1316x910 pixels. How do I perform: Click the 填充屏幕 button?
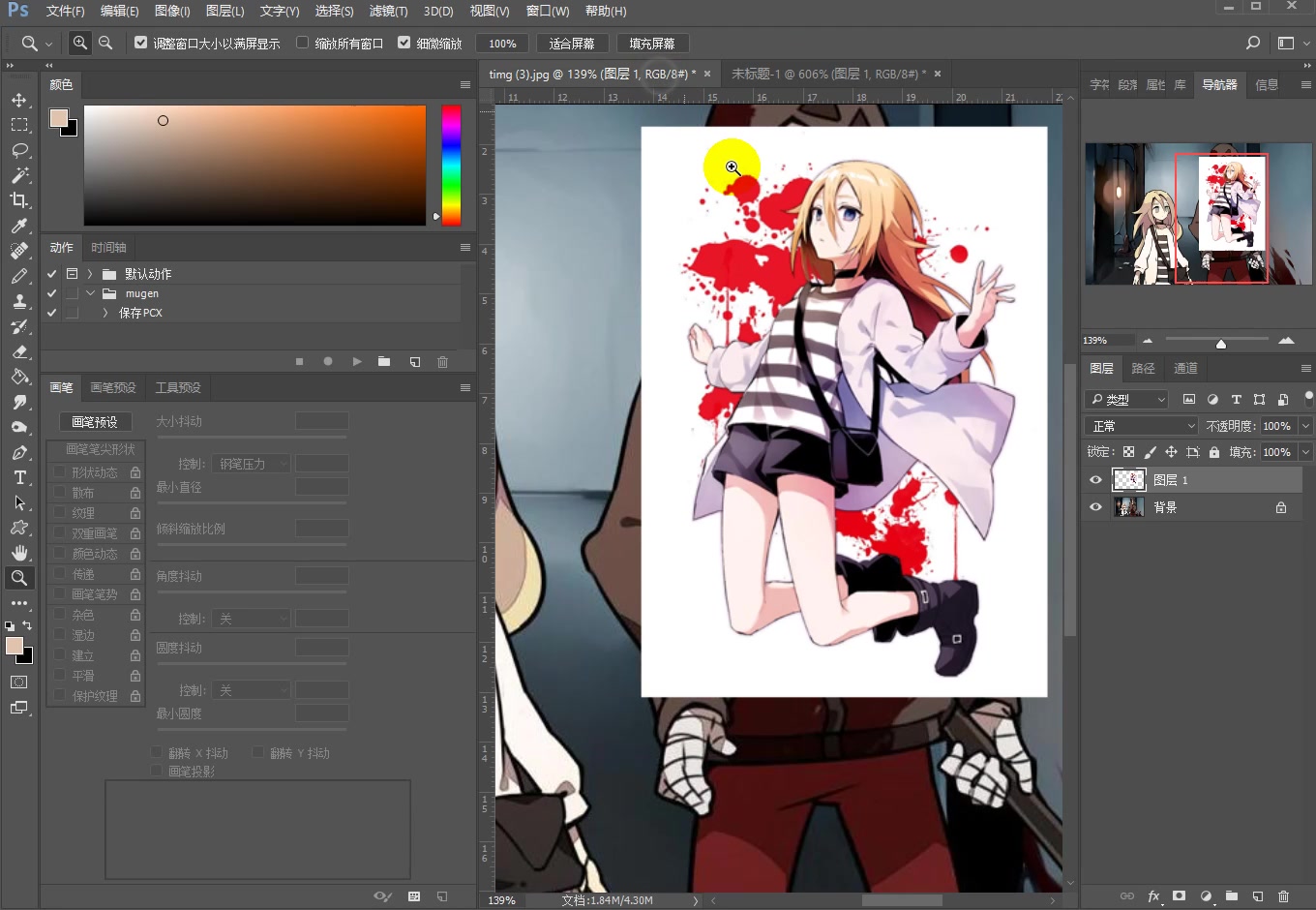(652, 44)
